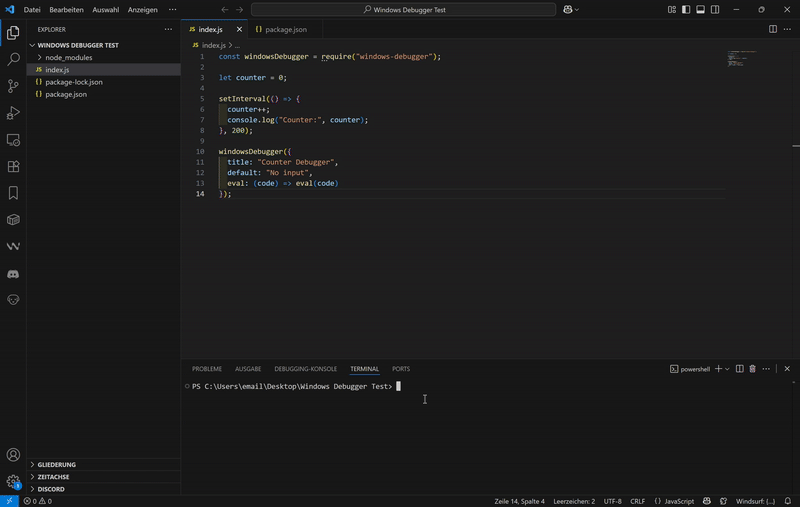
Task: Split the editor to the right
Action: tap(773, 29)
